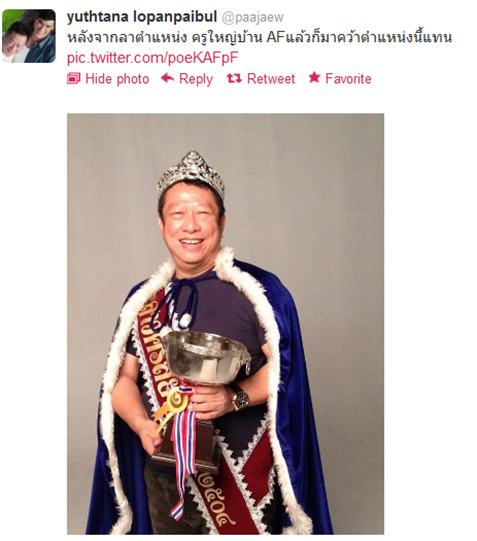Open the pic.twitter.com/poeKAFpF link
Screen dimensions: 477x541
(x=152, y=58)
